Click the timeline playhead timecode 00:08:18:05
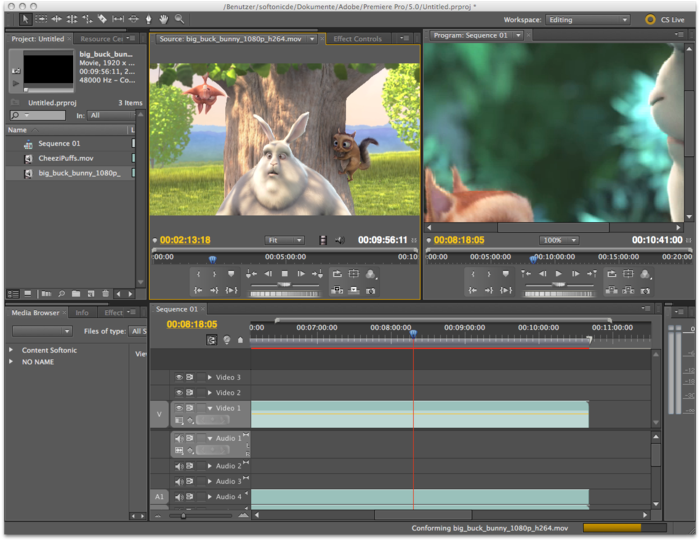The height and width of the screenshot is (541, 700). tap(192, 324)
